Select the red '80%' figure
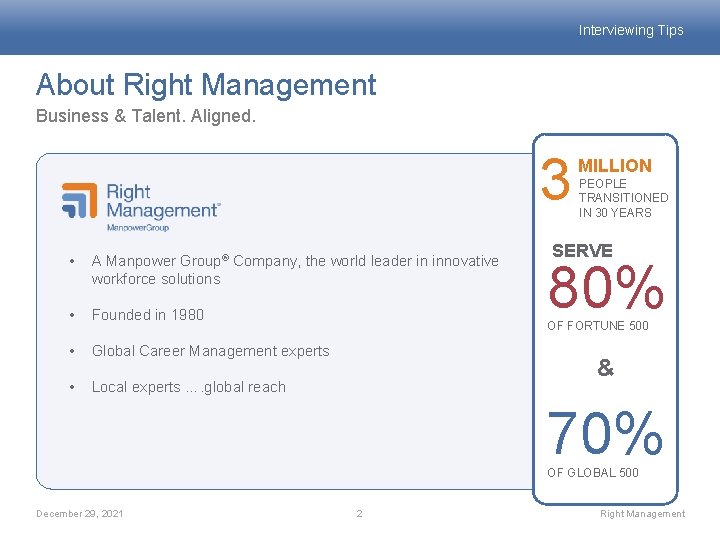This screenshot has height=540, width=720. (606, 287)
